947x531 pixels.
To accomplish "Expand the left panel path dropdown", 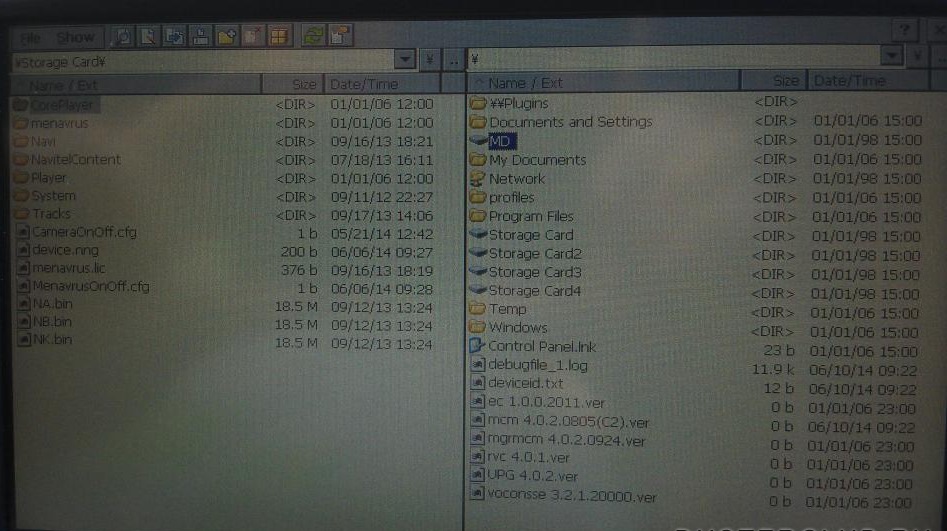I will [x=405, y=60].
